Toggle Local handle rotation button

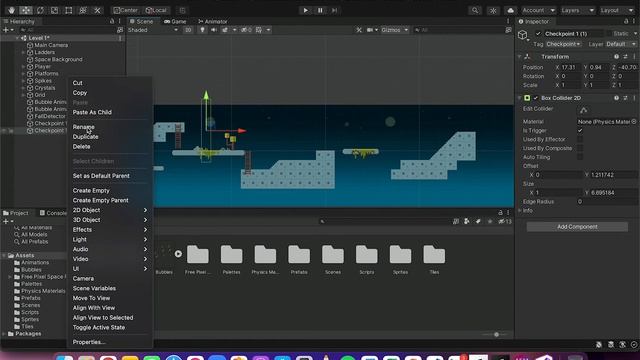(156, 10)
